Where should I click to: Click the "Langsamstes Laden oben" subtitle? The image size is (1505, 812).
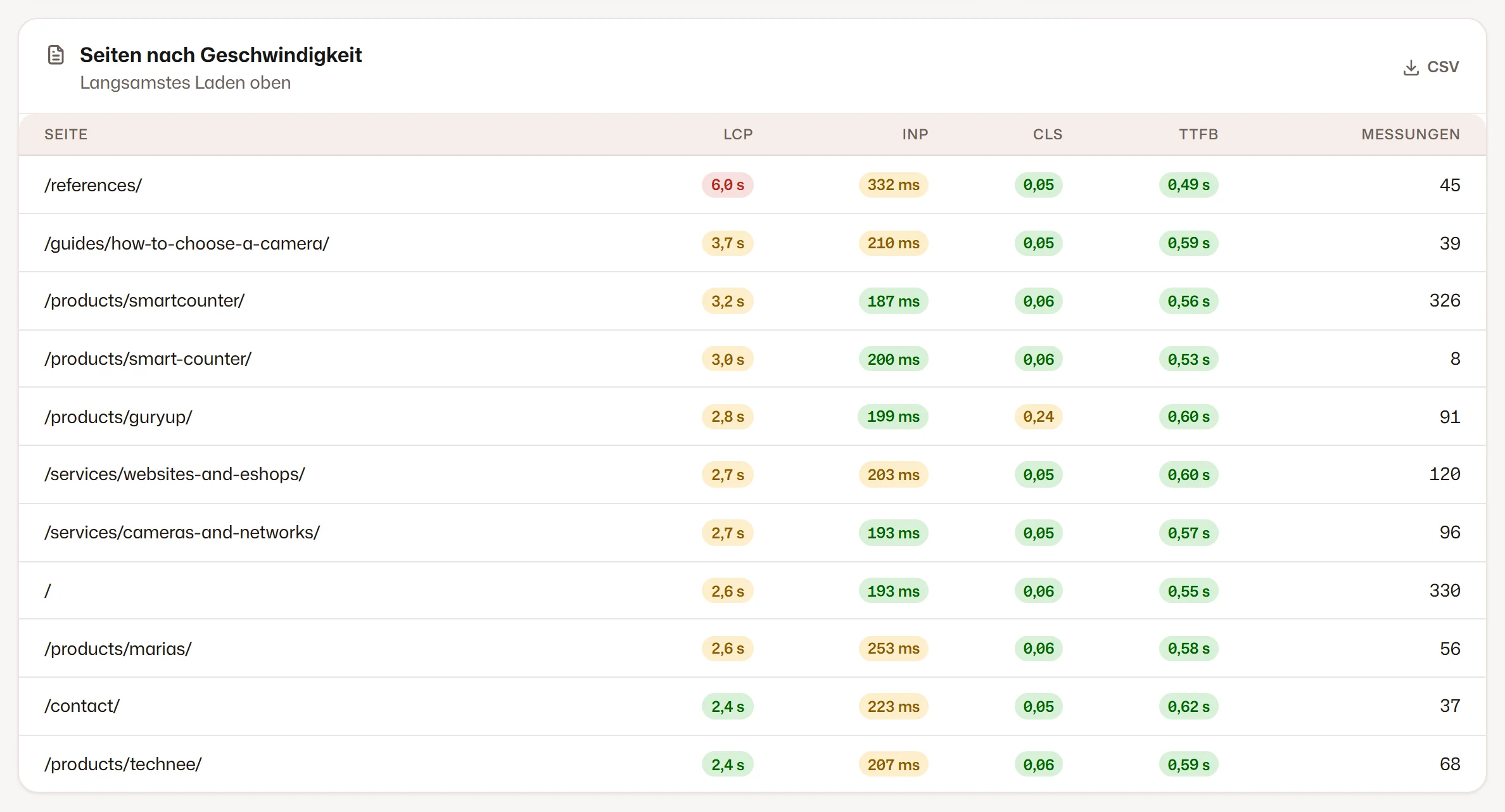(185, 83)
